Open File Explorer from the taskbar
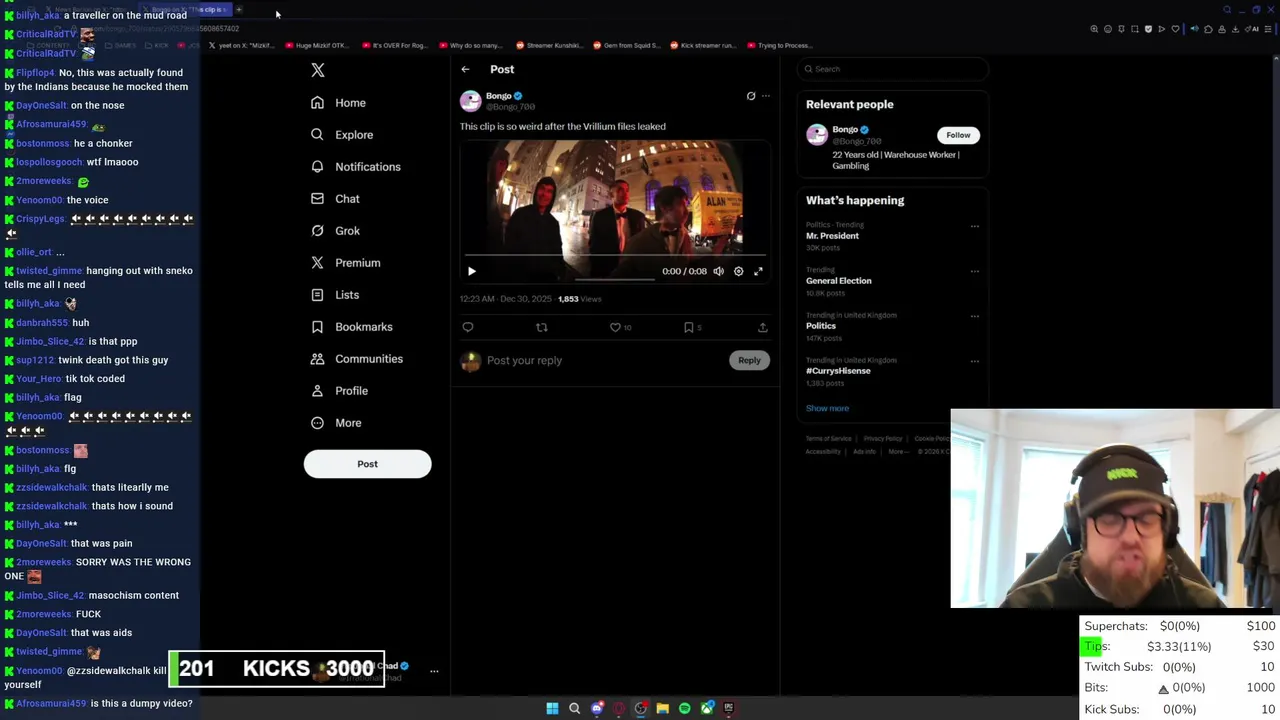The image size is (1280, 720). (662, 708)
